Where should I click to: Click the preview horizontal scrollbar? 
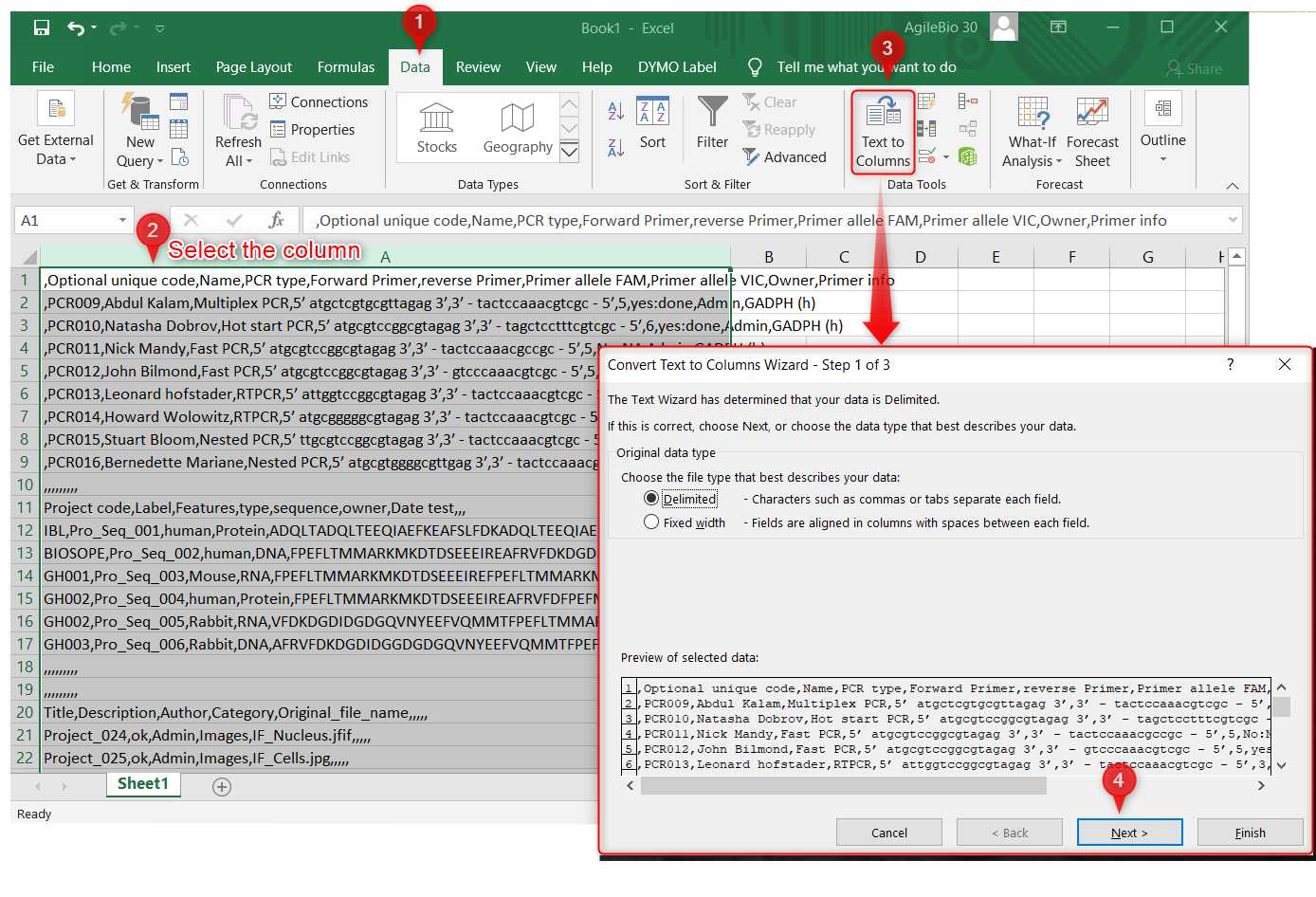click(x=844, y=786)
